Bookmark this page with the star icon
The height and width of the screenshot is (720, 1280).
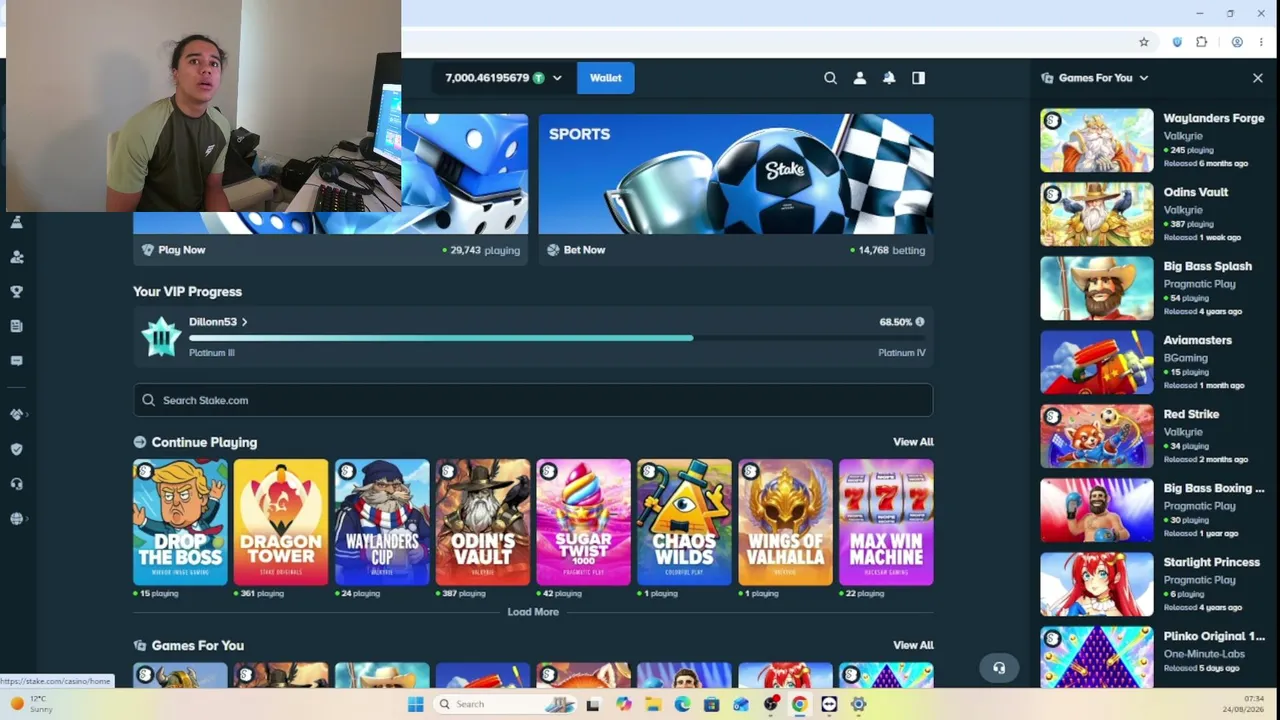click(1144, 42)
